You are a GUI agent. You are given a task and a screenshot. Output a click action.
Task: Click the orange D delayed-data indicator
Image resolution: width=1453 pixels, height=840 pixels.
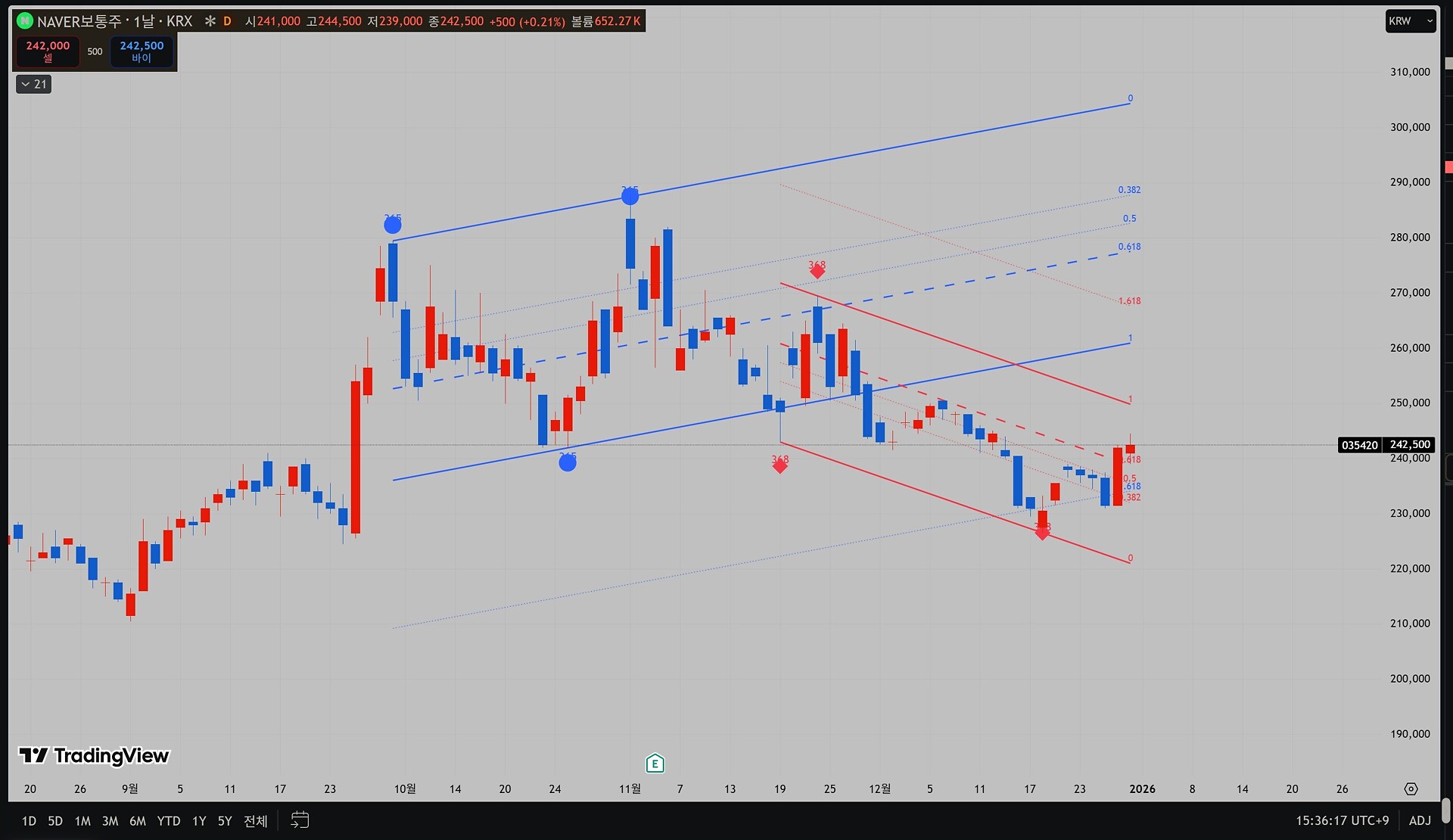click(227, 21)
